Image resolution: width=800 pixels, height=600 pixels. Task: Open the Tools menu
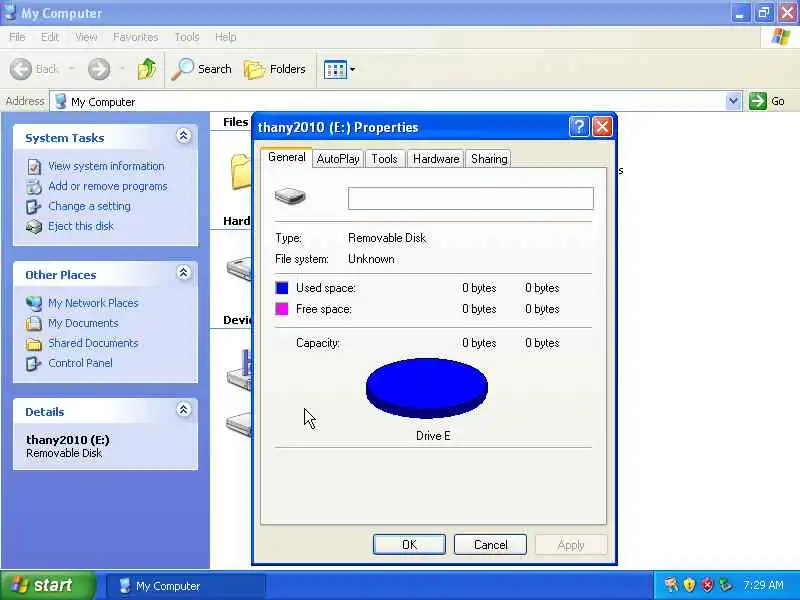187,37
